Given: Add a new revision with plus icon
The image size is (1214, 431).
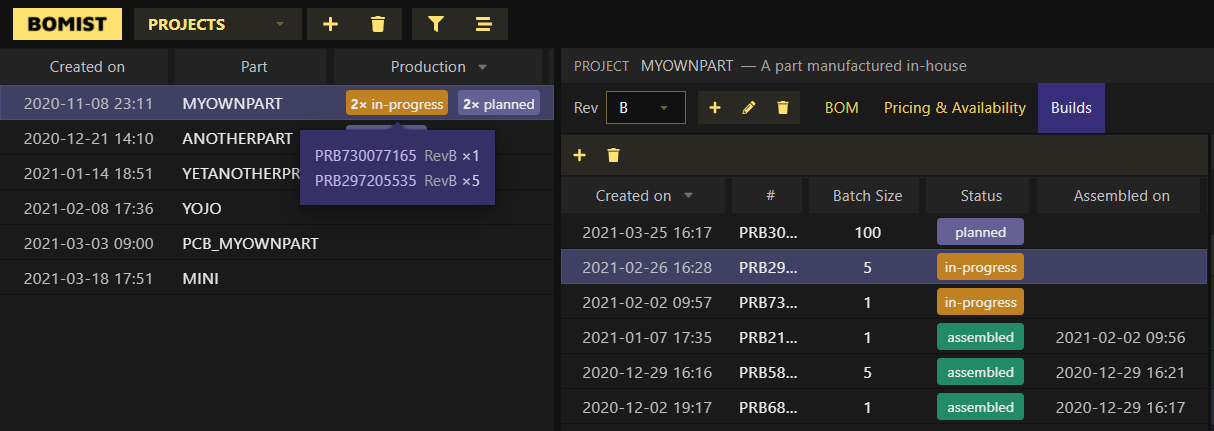Looking at the screenshot, I should point(715,108).
